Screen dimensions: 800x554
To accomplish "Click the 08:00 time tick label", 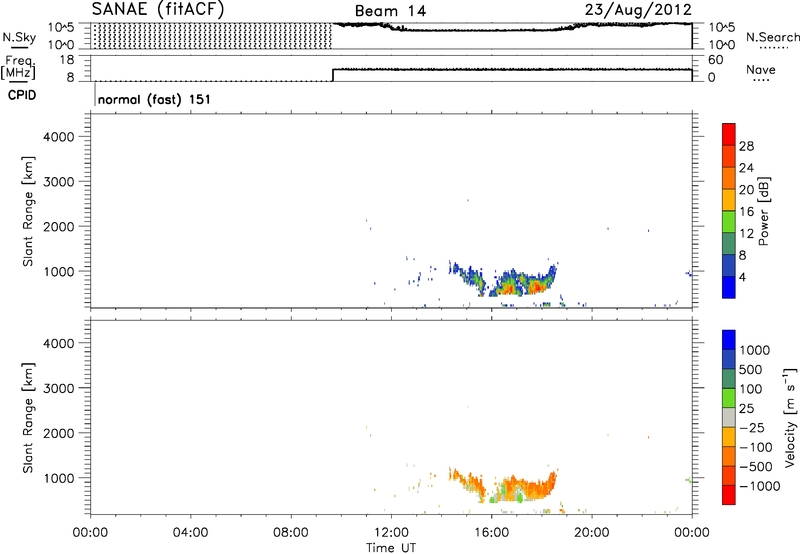I will click(291, 533).
